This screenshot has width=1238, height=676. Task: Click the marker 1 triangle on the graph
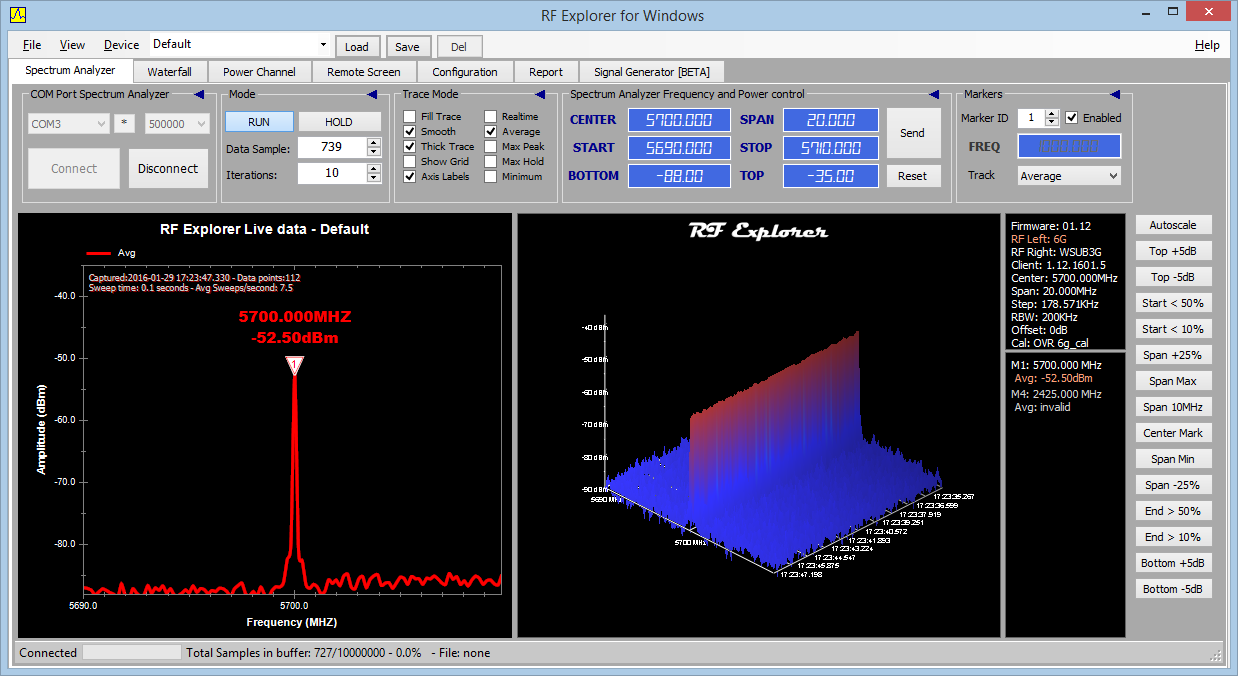[x=295, y=366]
